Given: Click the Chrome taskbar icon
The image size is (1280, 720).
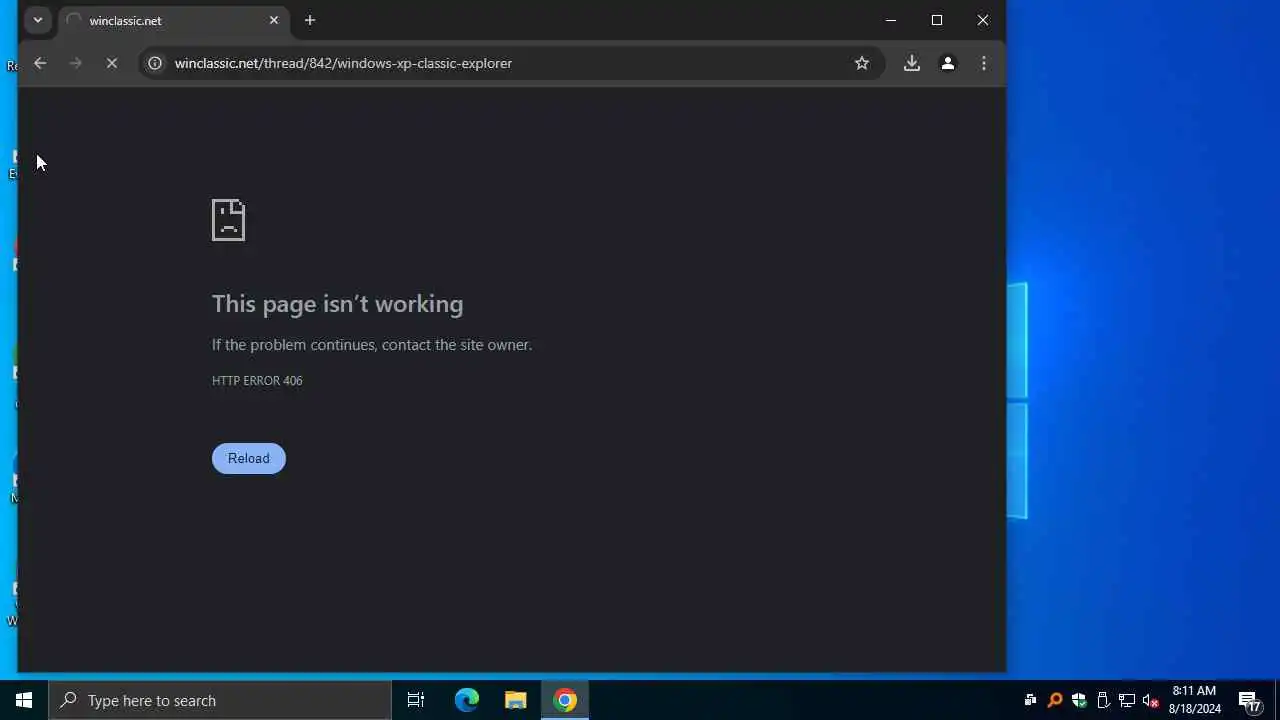Looking at the screenshot, I should pos(565,700).
